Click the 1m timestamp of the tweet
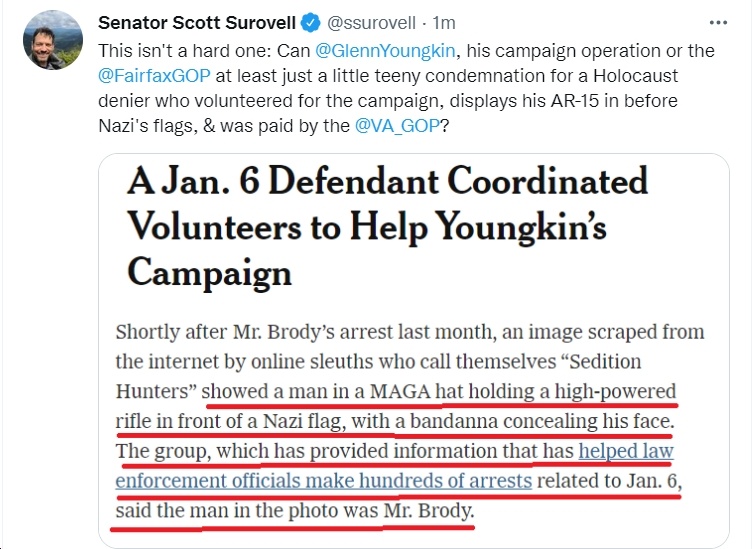Screen dimensions: 754x549 coord(443,23)
